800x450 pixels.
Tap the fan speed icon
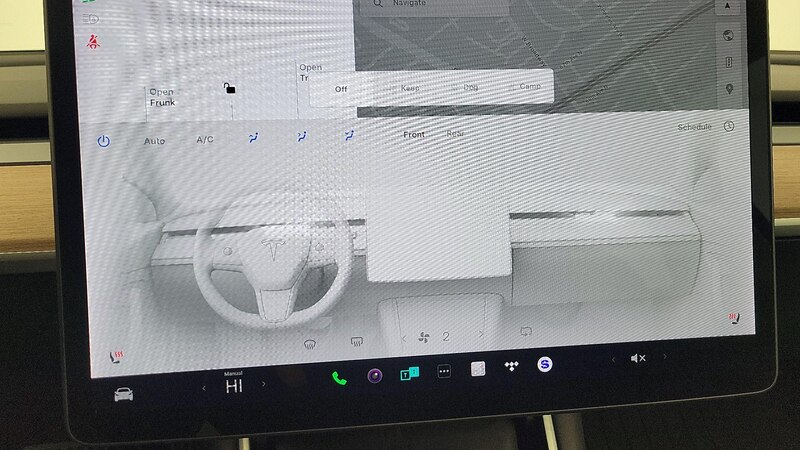click(x=424, y=337)
